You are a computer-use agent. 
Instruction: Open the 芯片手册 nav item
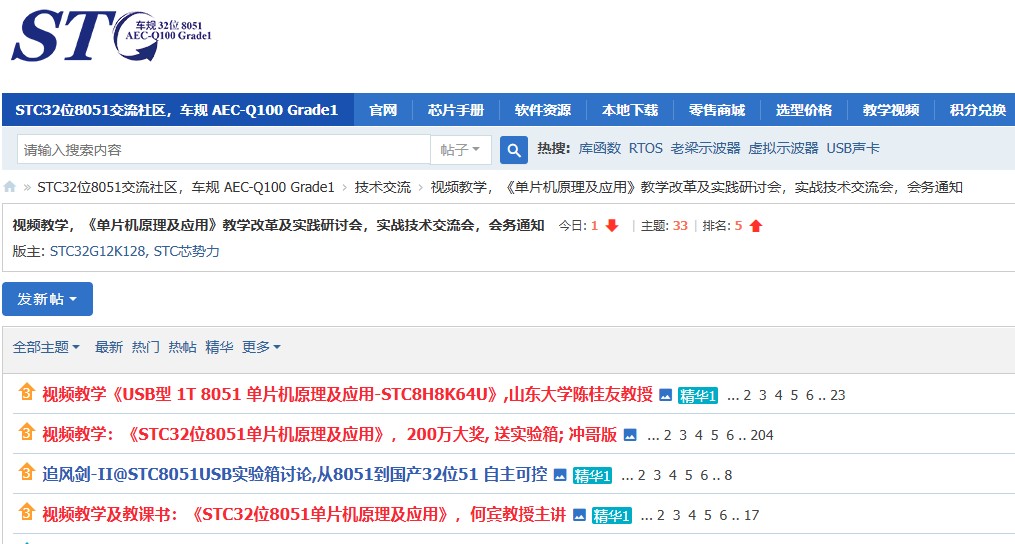456,110
